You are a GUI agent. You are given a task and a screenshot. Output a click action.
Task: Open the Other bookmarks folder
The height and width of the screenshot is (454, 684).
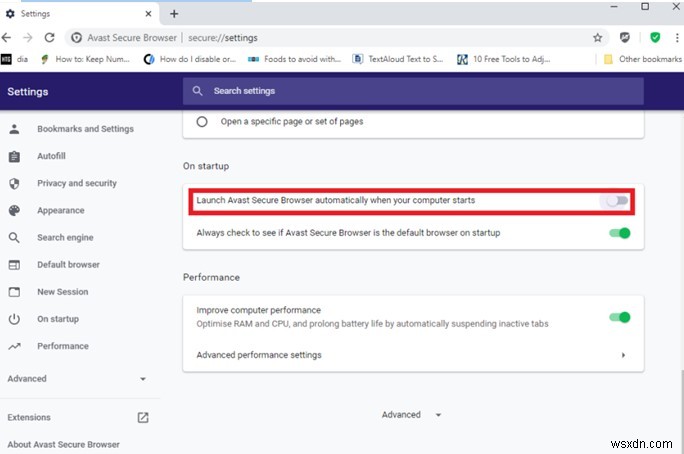click(643, 59)
